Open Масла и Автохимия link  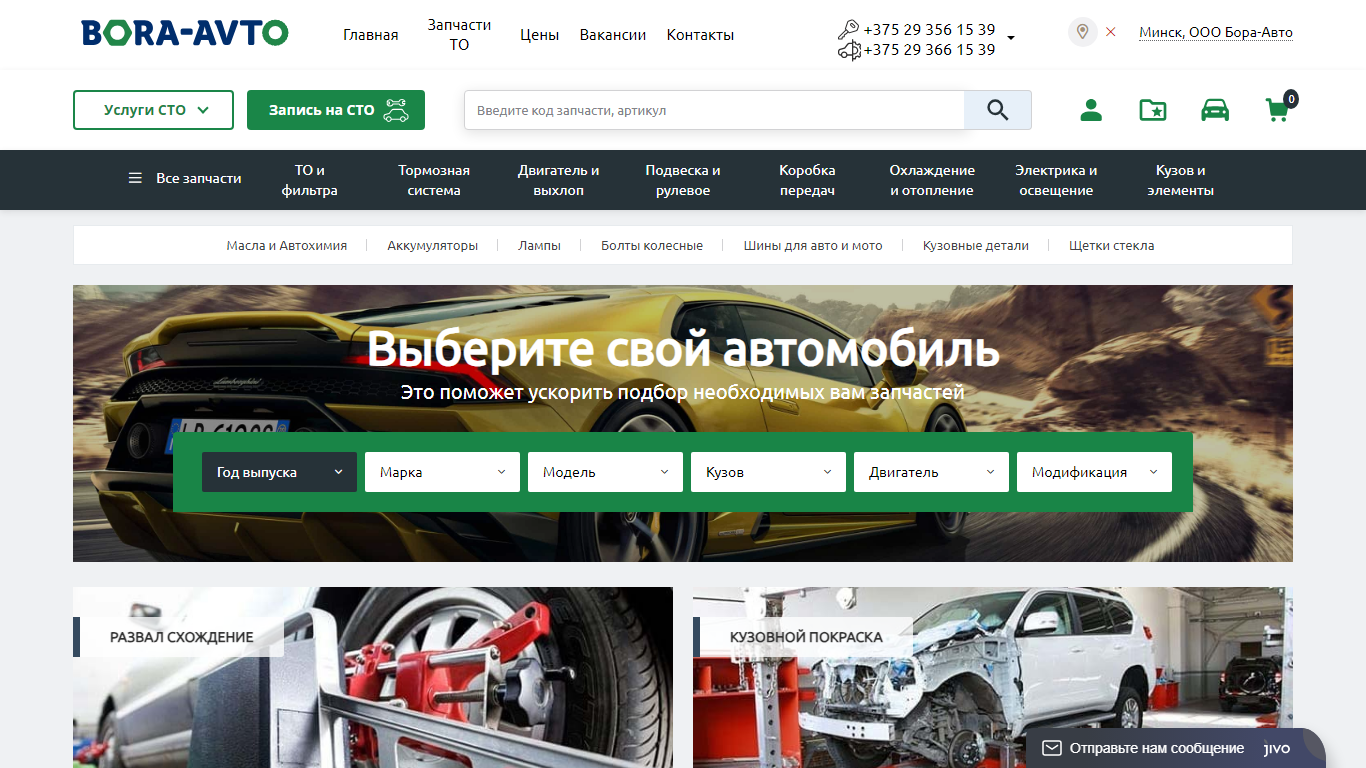[287, 245]
